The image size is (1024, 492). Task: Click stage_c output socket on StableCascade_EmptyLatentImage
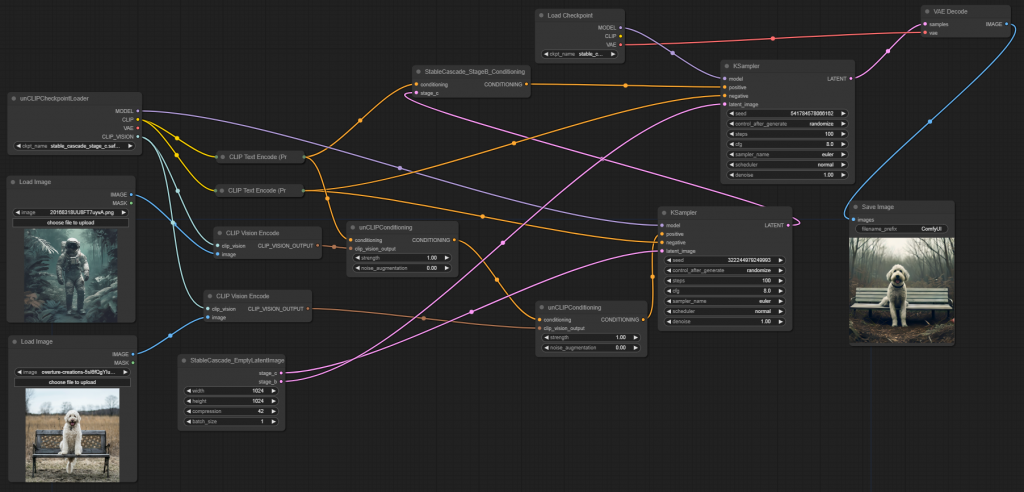pyautogui.click(x=281, y=373)
